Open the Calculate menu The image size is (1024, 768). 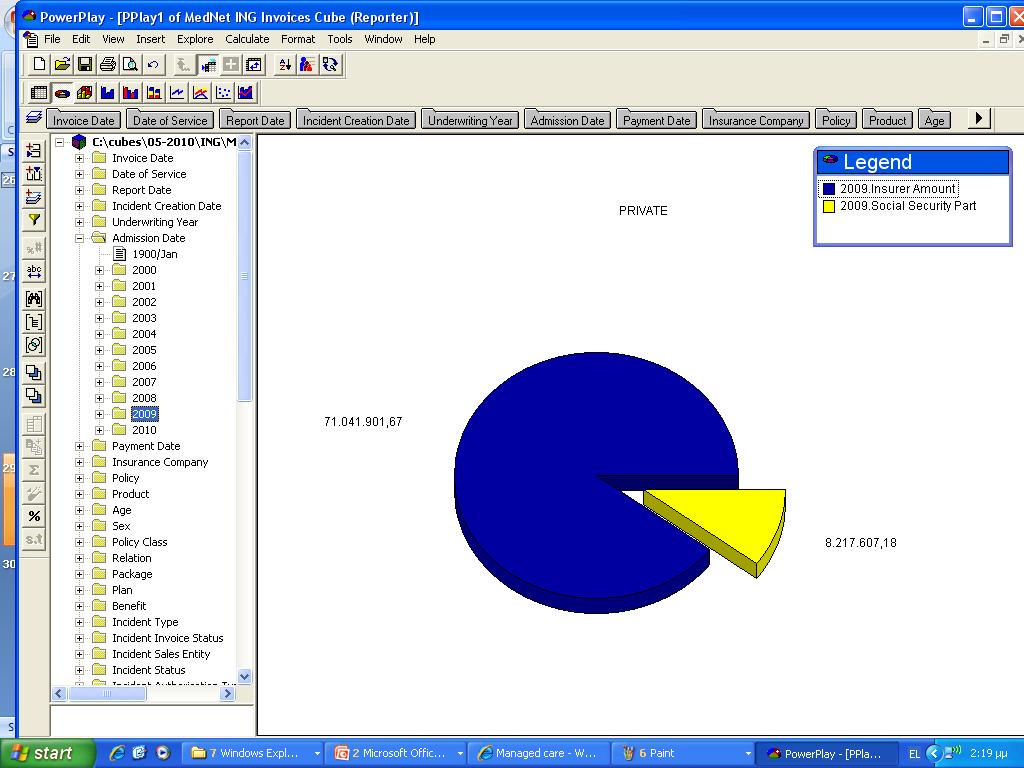click(x=247, y=39)
